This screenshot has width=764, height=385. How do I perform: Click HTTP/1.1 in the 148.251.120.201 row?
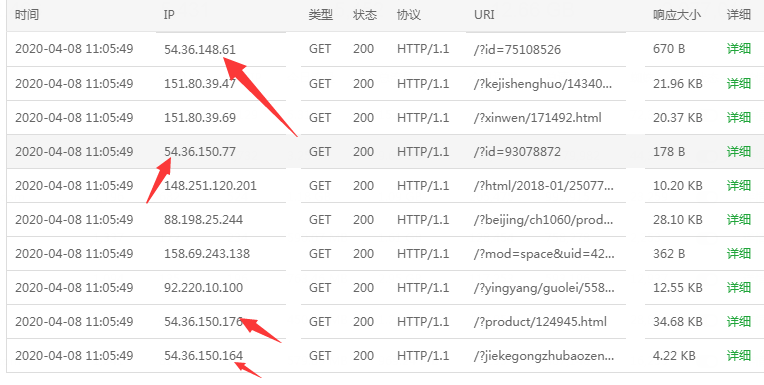423,186
